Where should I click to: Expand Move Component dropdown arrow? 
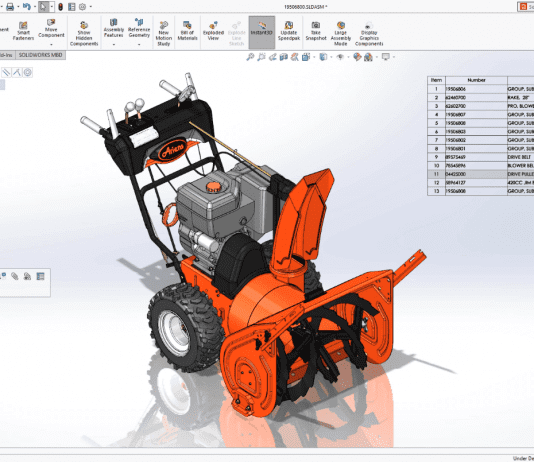coord(51,45)
